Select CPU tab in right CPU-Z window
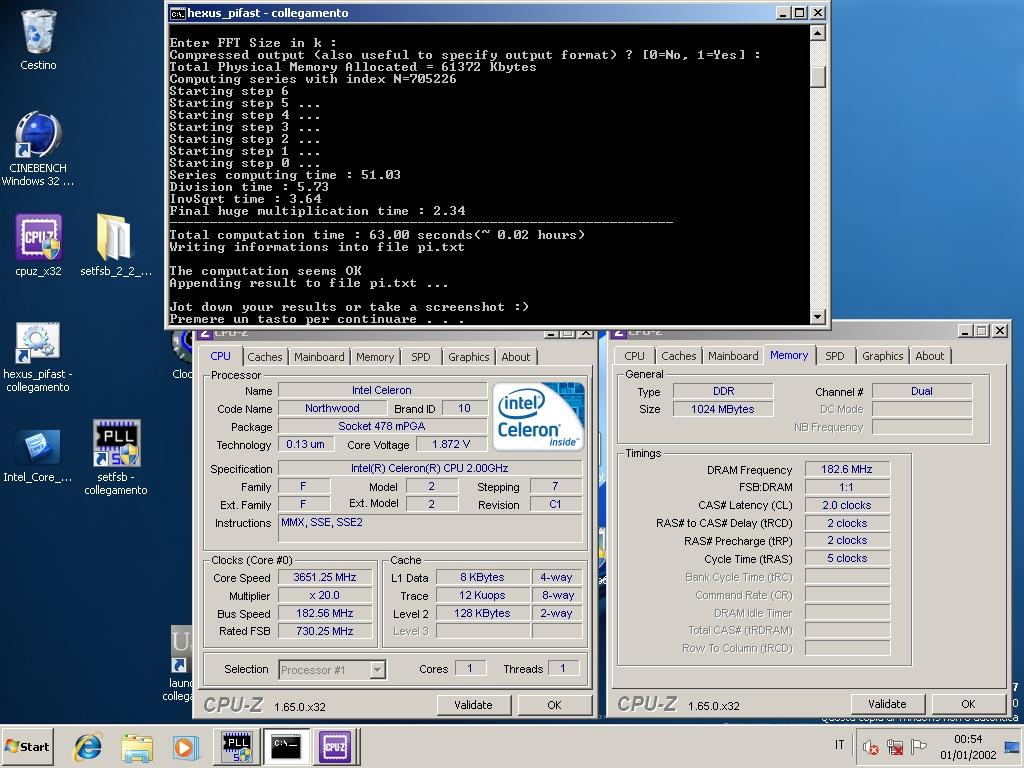 (634, 356)
